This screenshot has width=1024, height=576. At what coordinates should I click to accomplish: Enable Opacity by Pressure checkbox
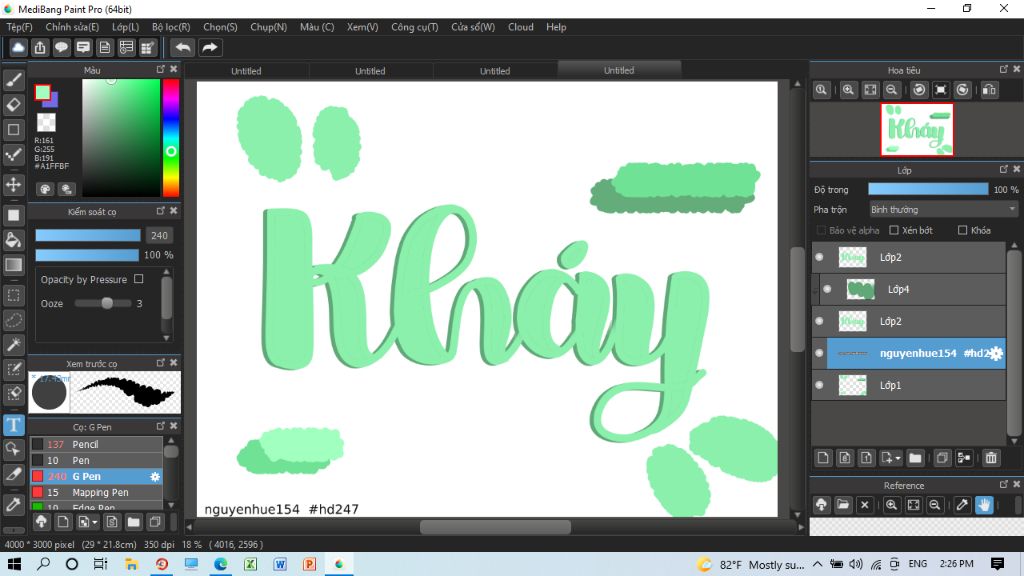tap(138, 279)
